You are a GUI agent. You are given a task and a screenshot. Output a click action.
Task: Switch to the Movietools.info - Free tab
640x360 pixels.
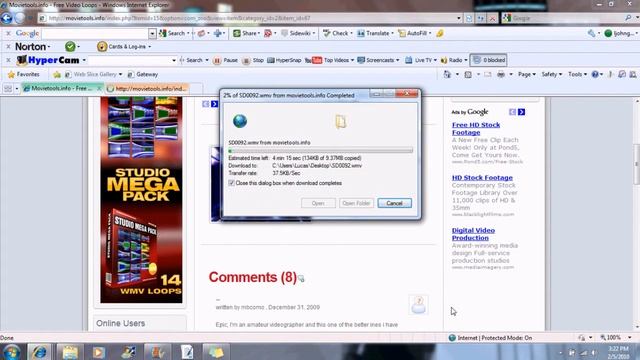click(x=61, y=88)
